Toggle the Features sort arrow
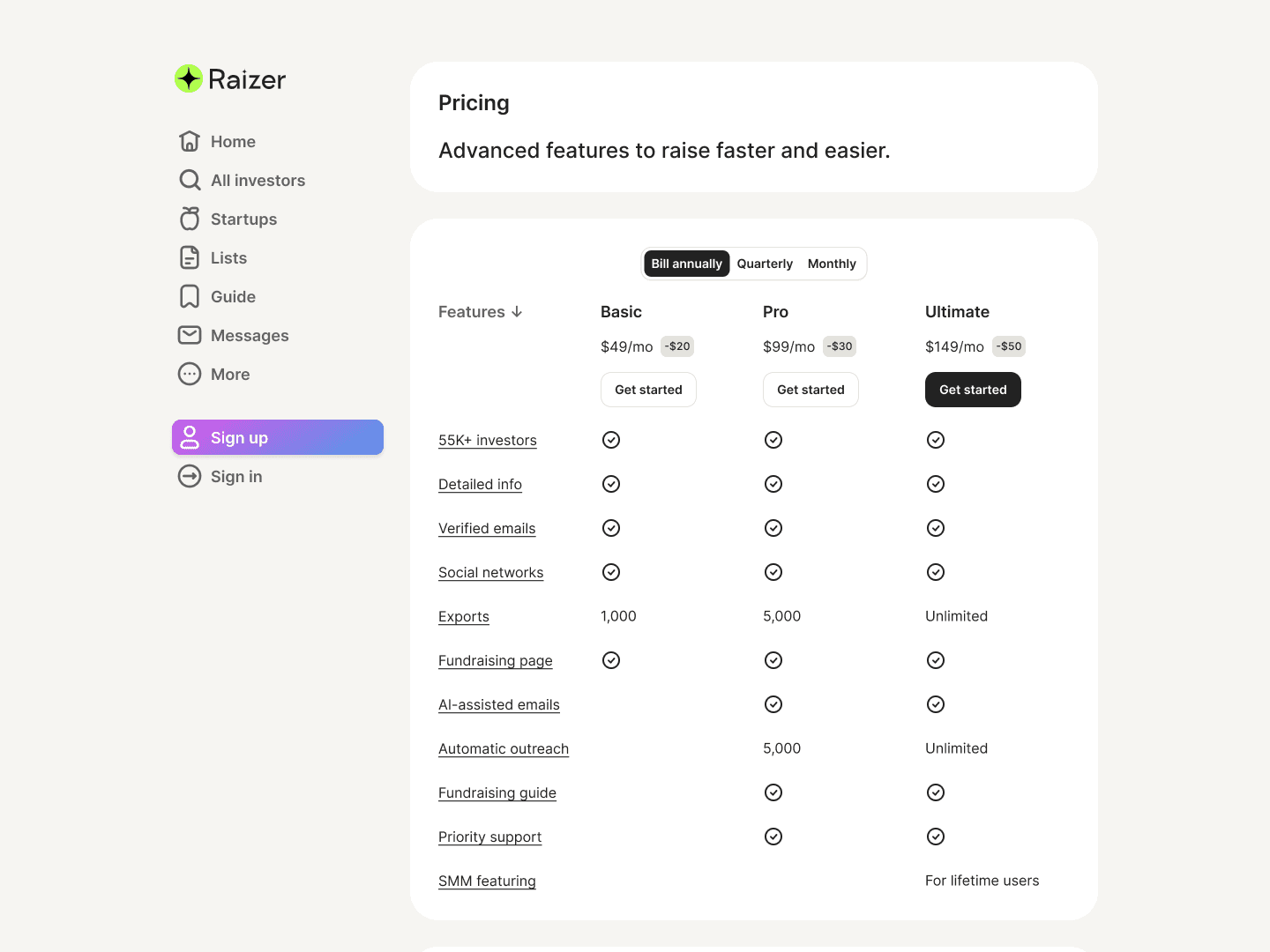The height and width of the screenshot is (952, 1270). pos(517,312)
